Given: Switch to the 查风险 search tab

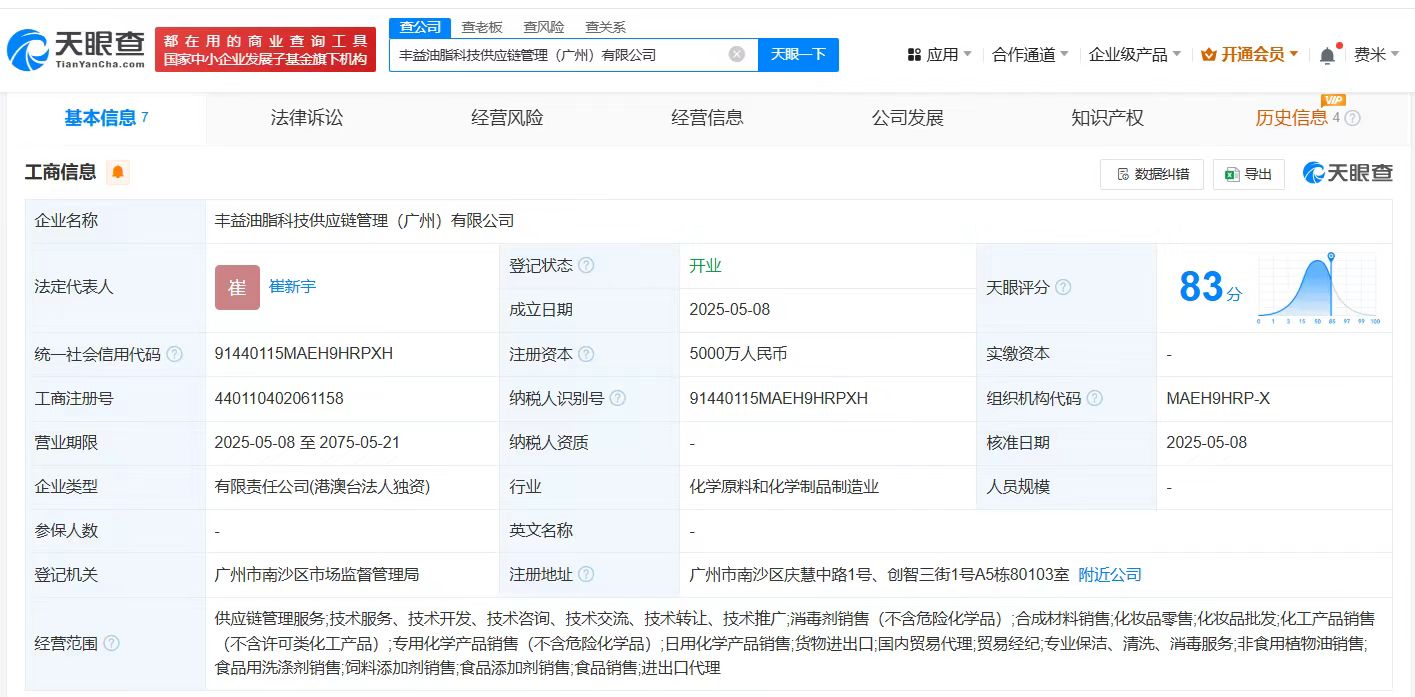Looking at the screenshot, I should coord(544,27).
